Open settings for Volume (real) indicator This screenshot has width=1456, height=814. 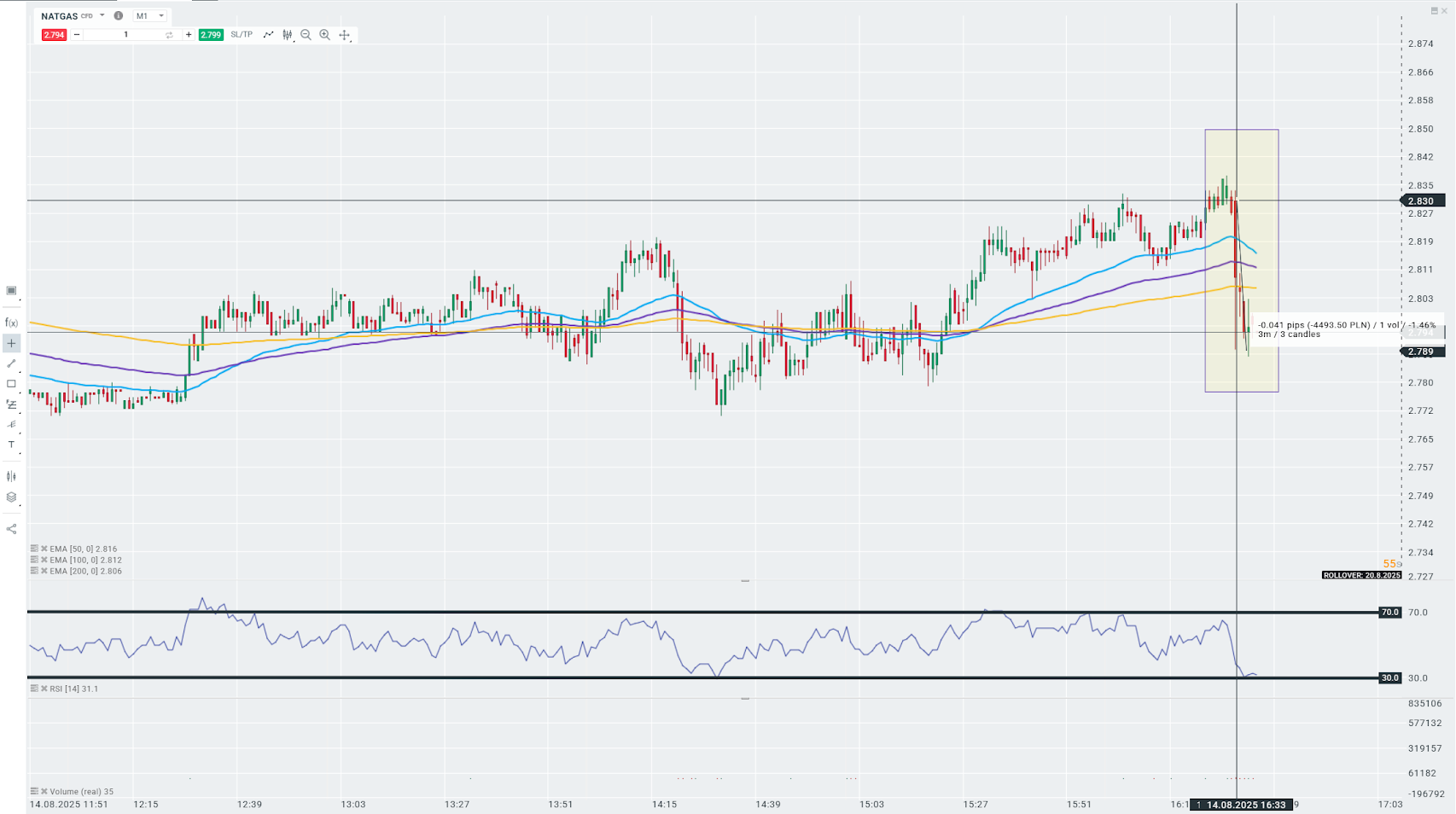[x=34, y=792]
